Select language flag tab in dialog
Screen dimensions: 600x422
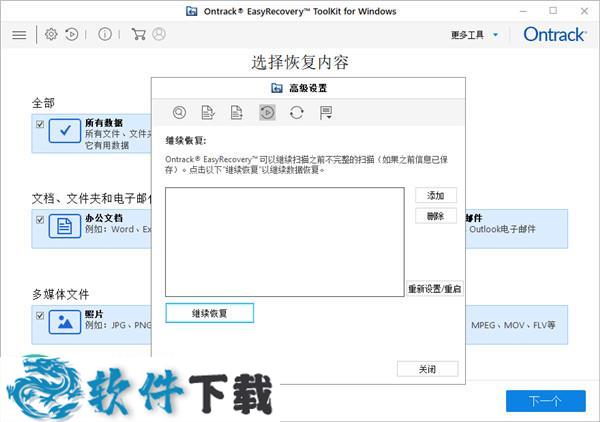(326, 112)
